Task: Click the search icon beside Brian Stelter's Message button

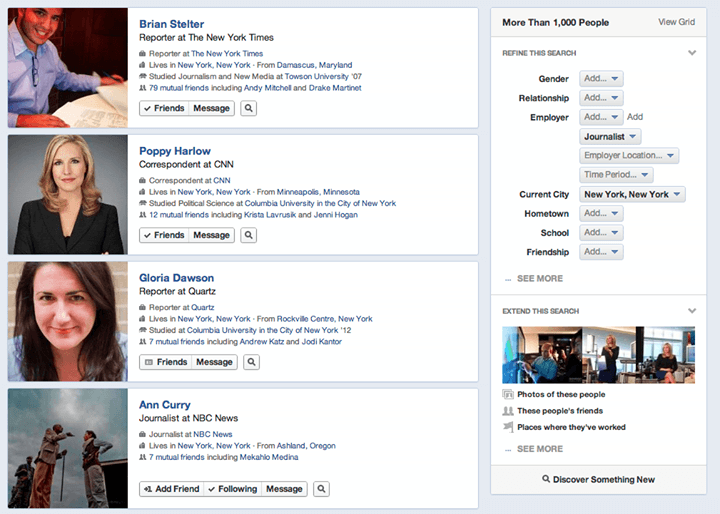Action: point(248,108)
